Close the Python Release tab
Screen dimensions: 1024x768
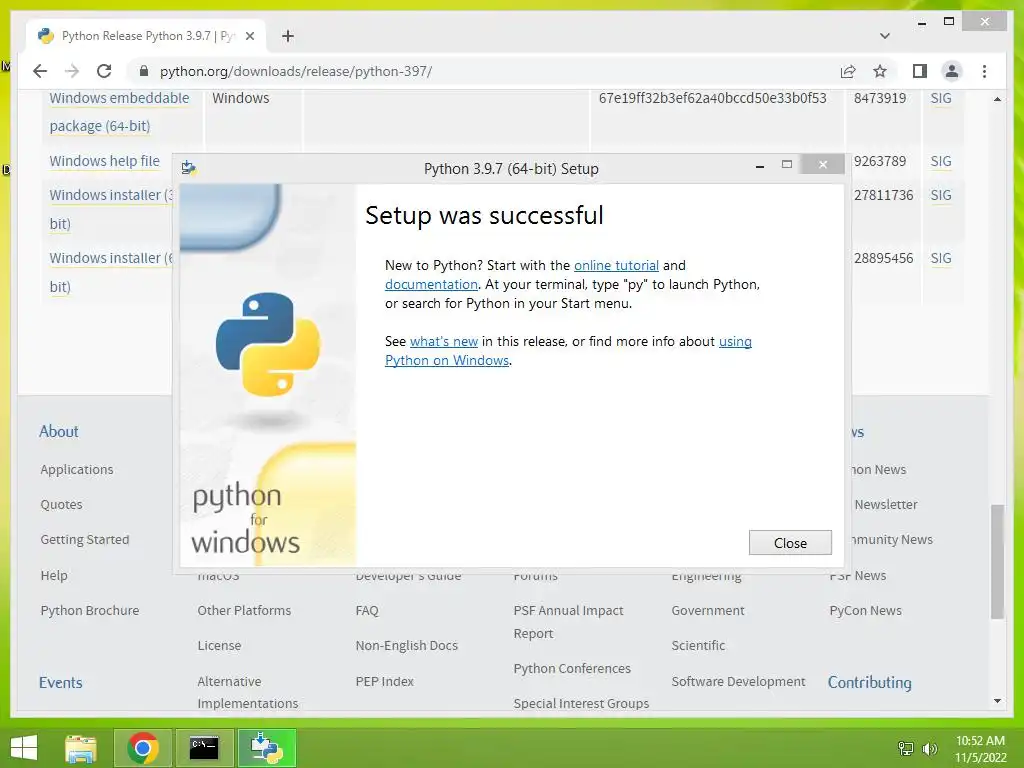(x=249, y=36)
